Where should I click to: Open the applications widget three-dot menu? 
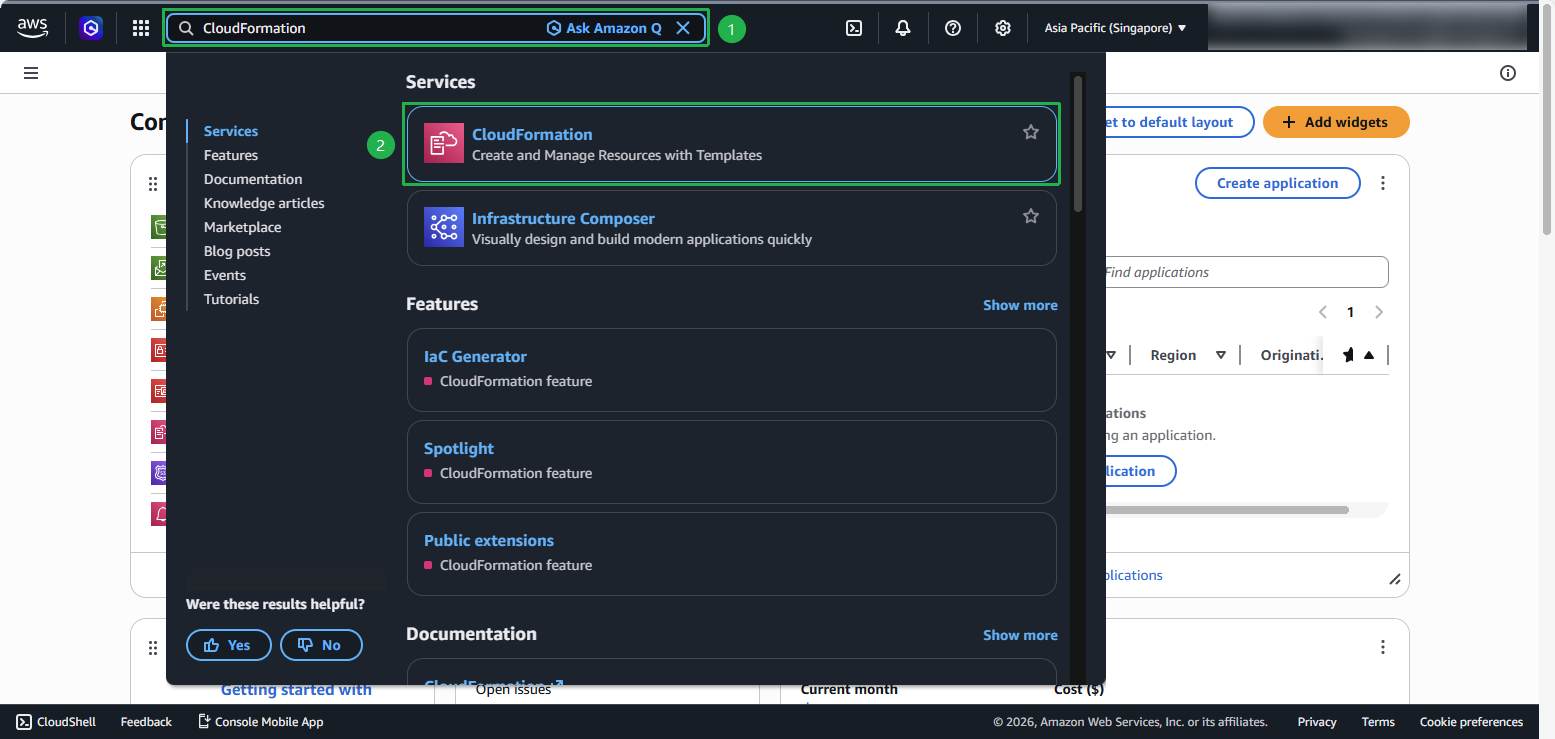tap(1383, 183)
